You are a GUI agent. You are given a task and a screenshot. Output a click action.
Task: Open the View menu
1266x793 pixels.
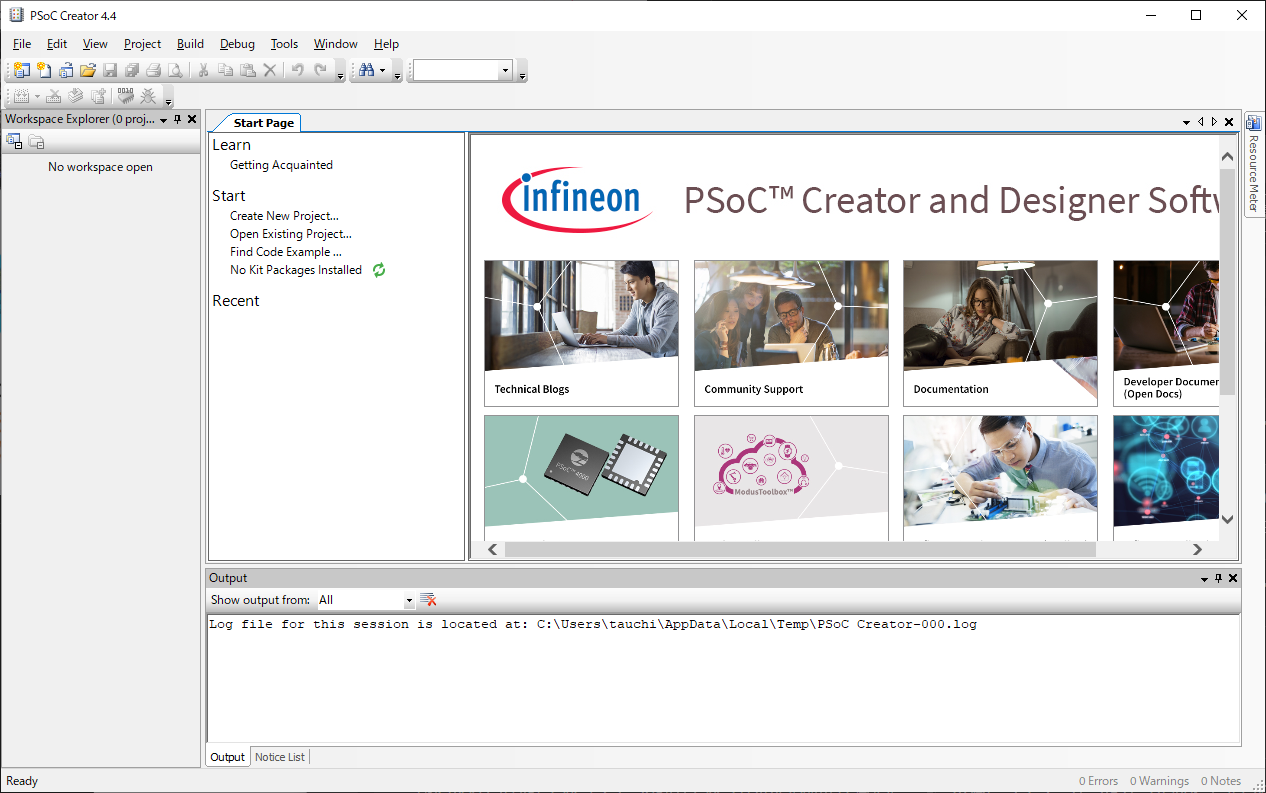[x=95, y=44]
